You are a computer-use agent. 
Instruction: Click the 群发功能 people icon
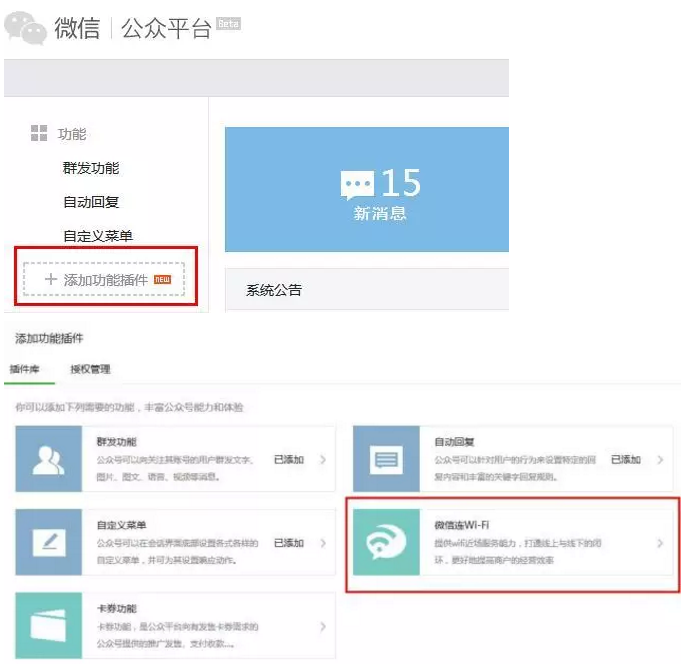(x=49, y=459)
